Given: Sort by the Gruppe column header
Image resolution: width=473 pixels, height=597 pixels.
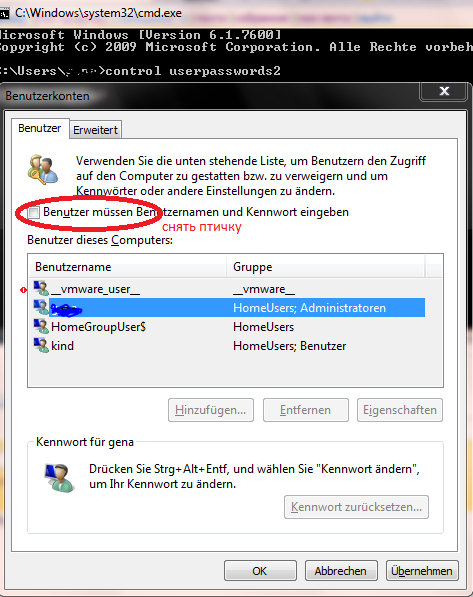Looking at the screenshot, I should [326, 267].
